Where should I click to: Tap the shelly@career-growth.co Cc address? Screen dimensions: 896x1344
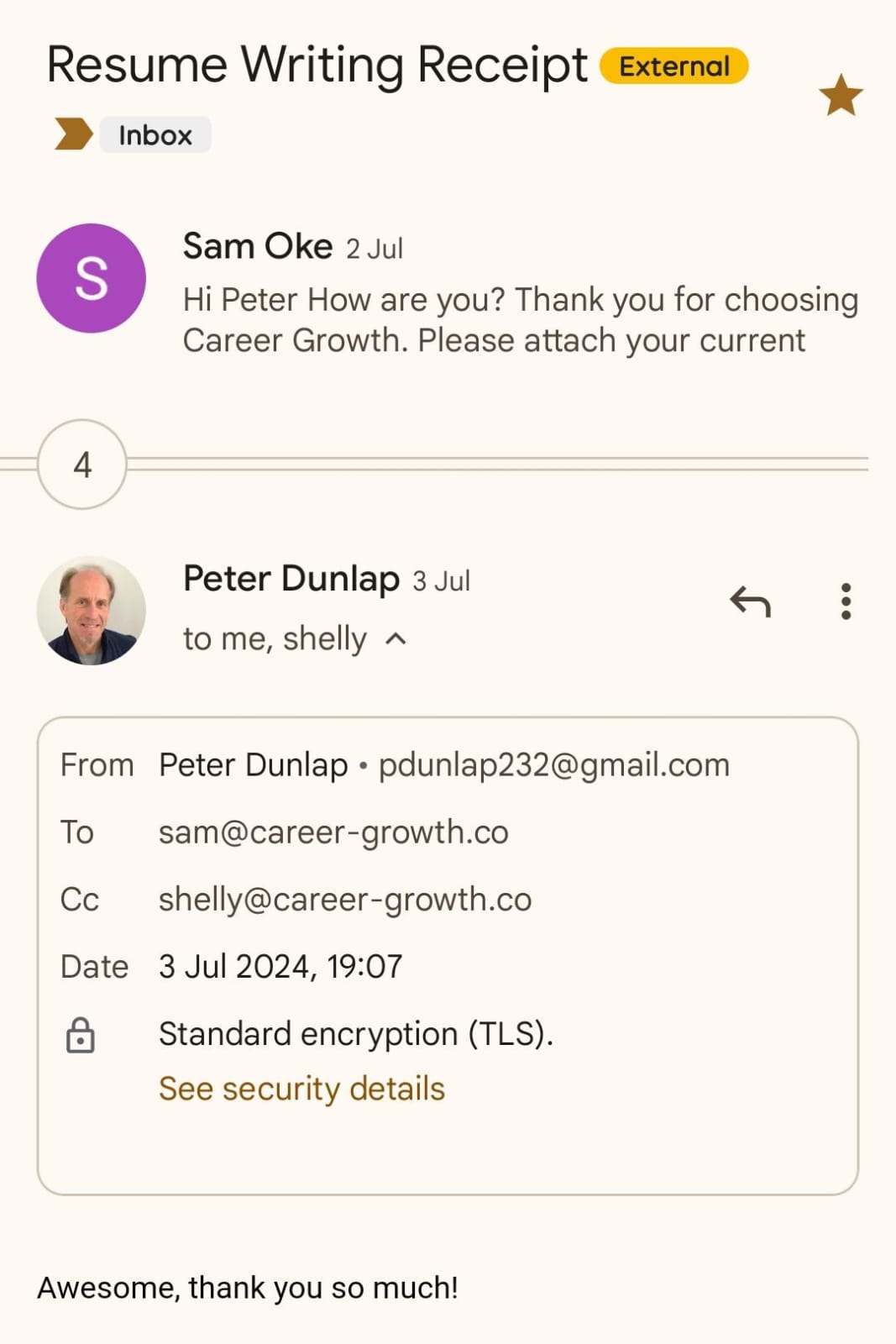tap(345, 900)
